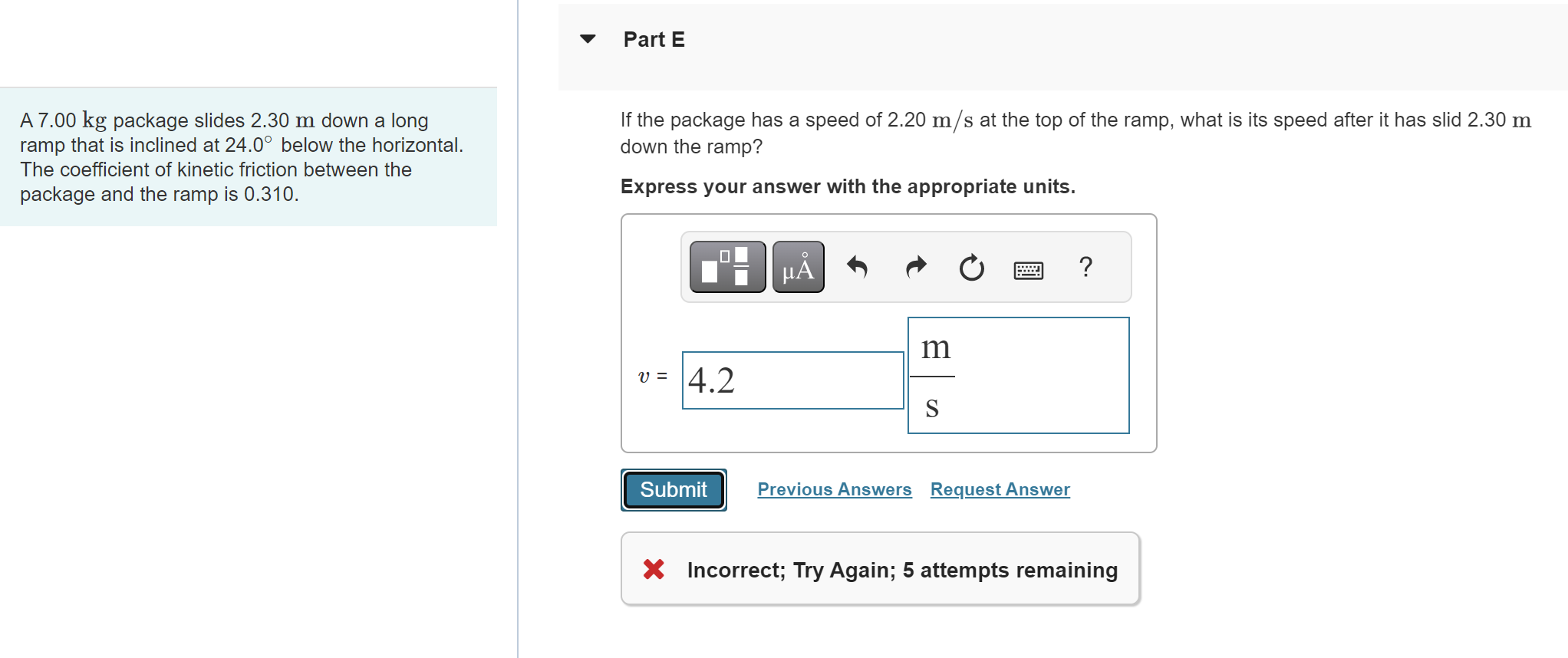Click the v = answer label
Viewport: 1568px width, 658px height.
[x=651, y=377]
